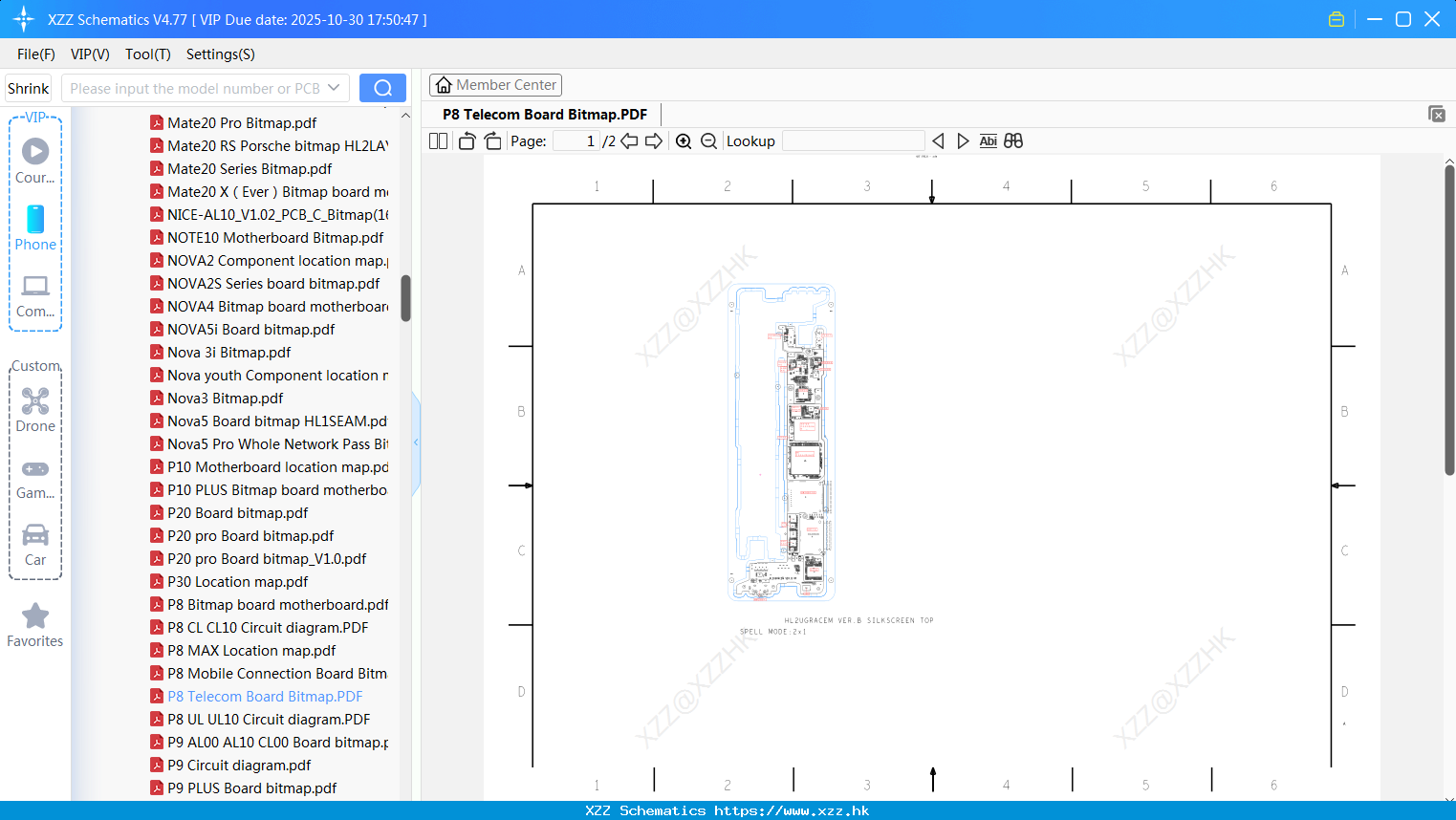Open the Tool(T) menu

[x=148, y=54]
